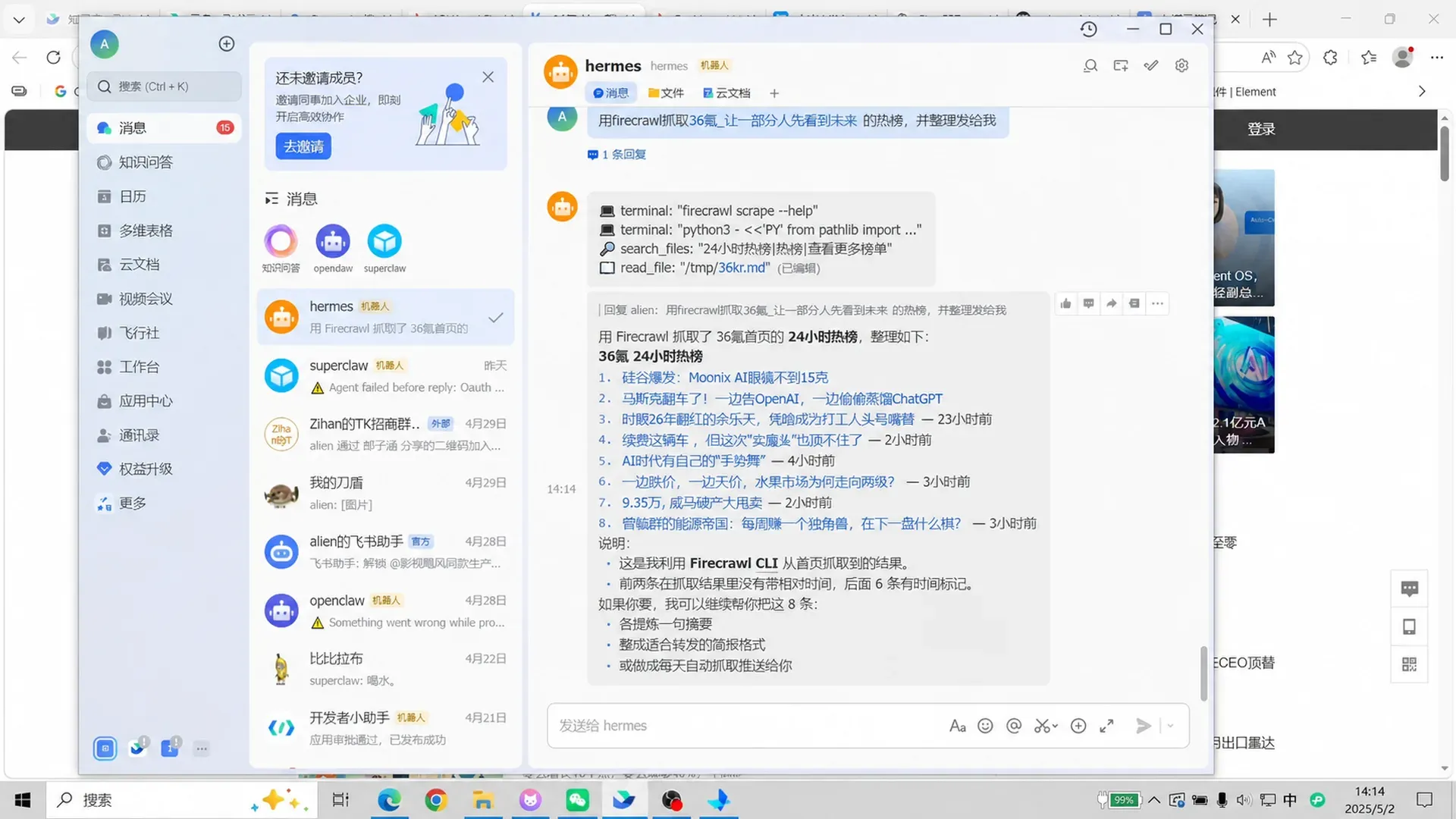Open 飞行社 in the sidebar
This screenshot has height=819, width=1456.
coord(164,333)
